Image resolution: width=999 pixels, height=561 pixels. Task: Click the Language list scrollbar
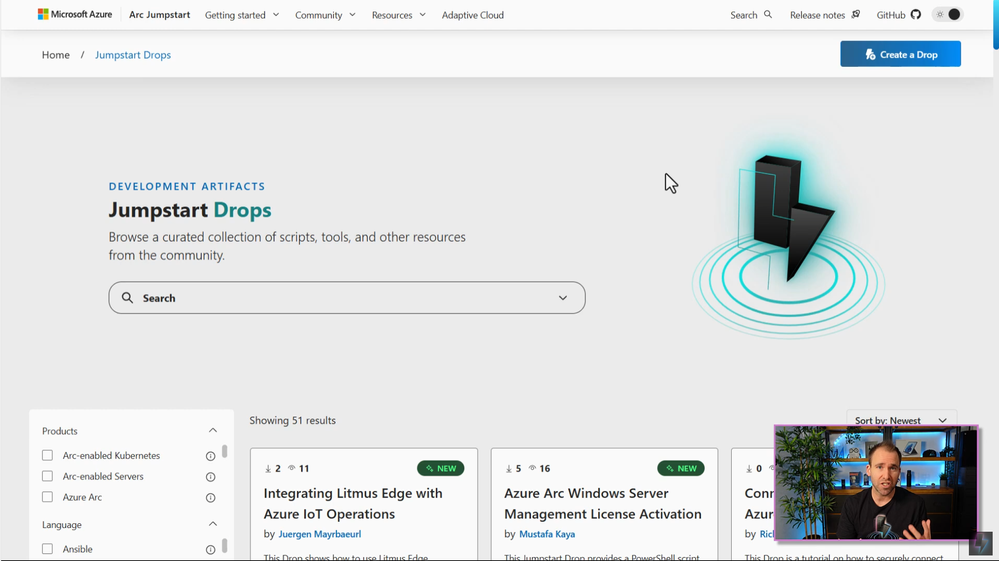(x=224, y=546)
